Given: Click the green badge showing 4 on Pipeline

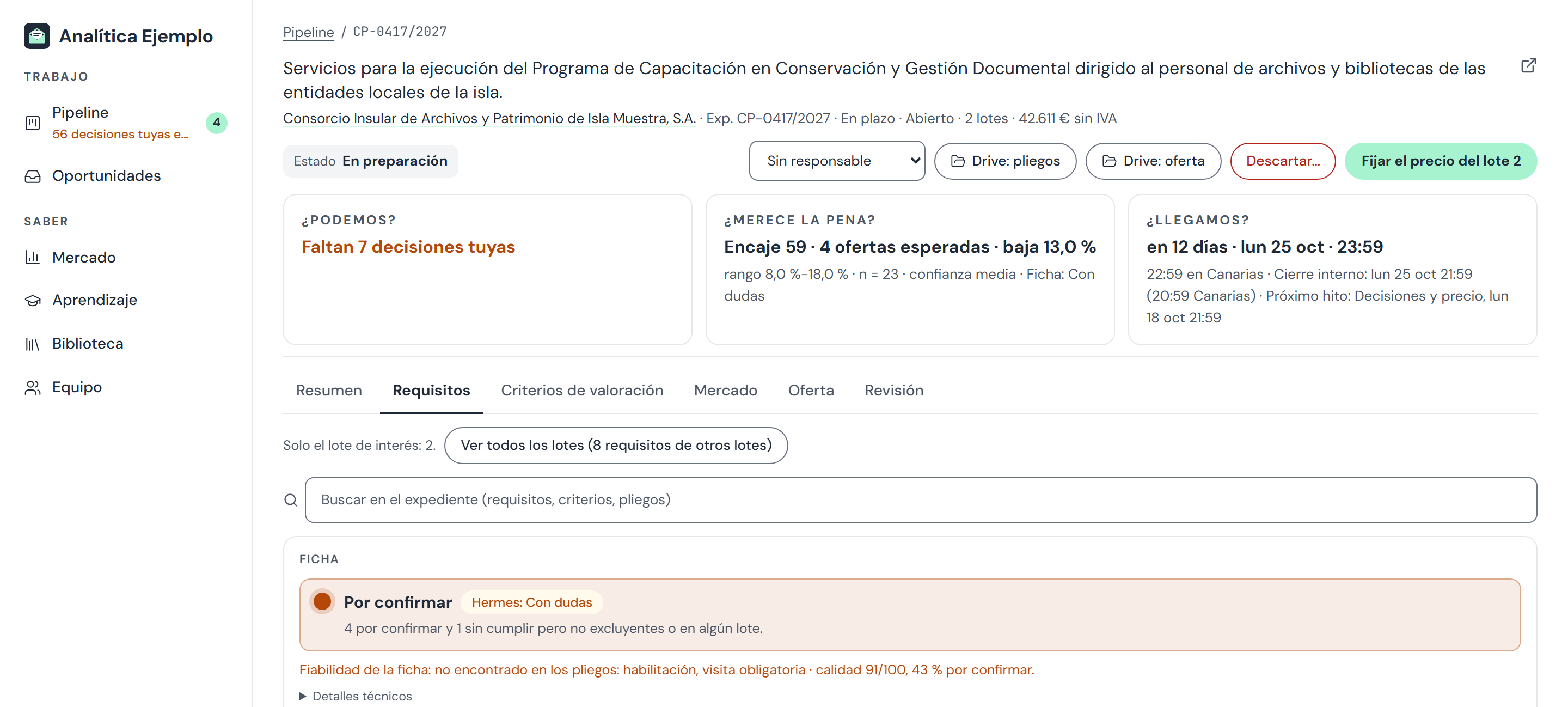Looking at the screenshot, I should point(216,123).
